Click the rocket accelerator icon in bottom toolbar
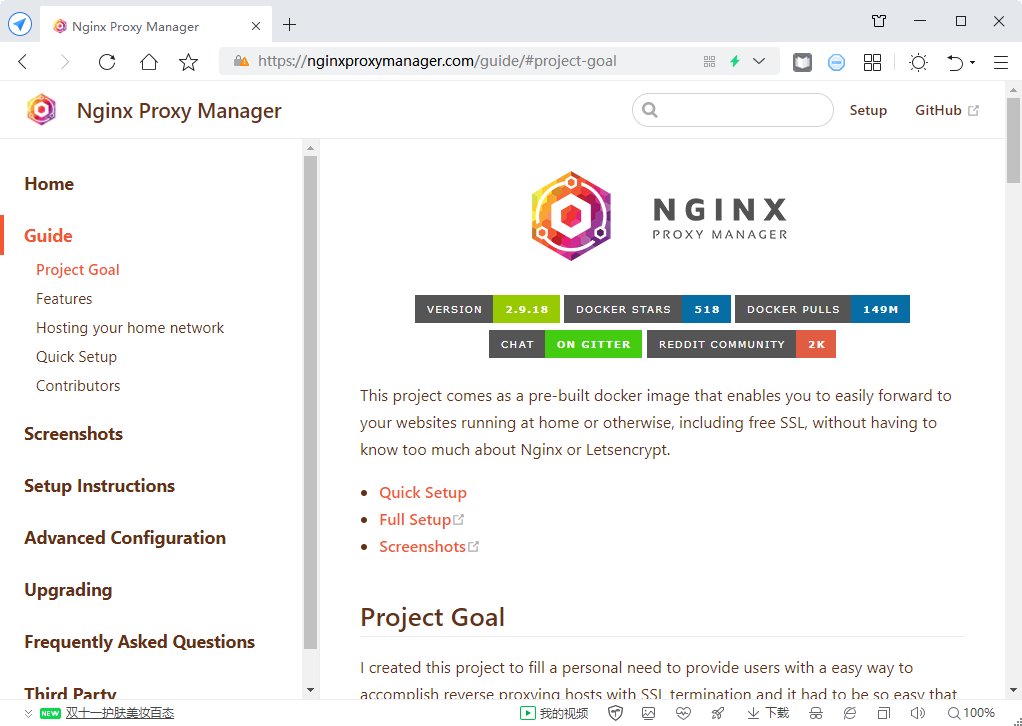This screenshot has height=726, width=1022. click(717, 712)
